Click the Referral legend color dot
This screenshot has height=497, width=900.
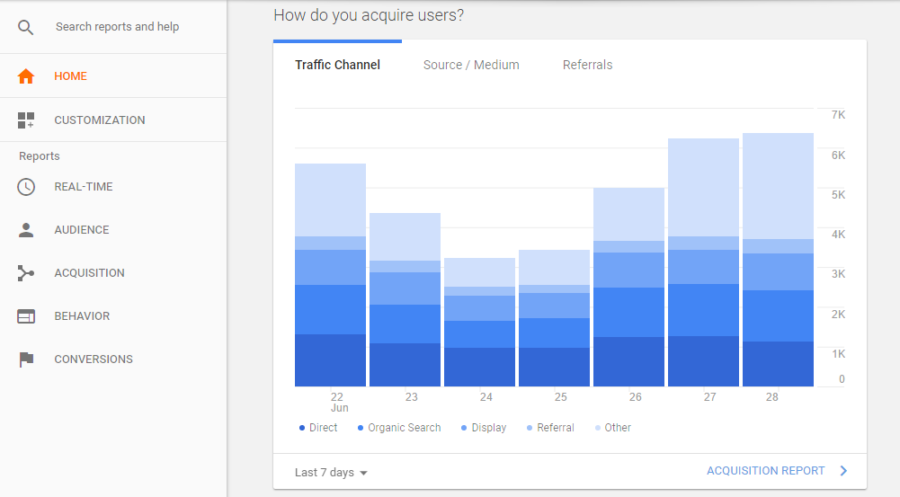[x=529, y=428]
